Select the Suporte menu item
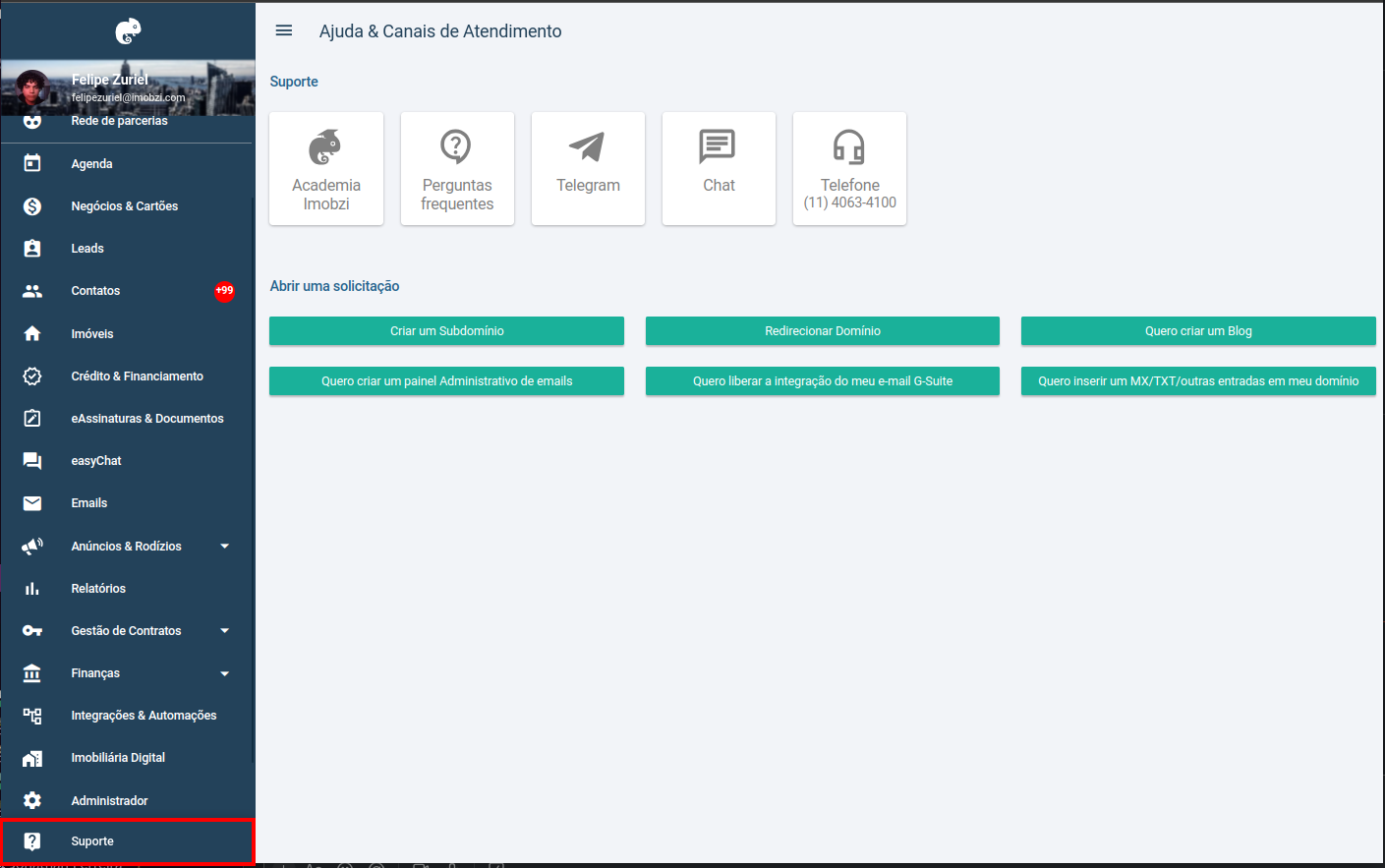 127,841
